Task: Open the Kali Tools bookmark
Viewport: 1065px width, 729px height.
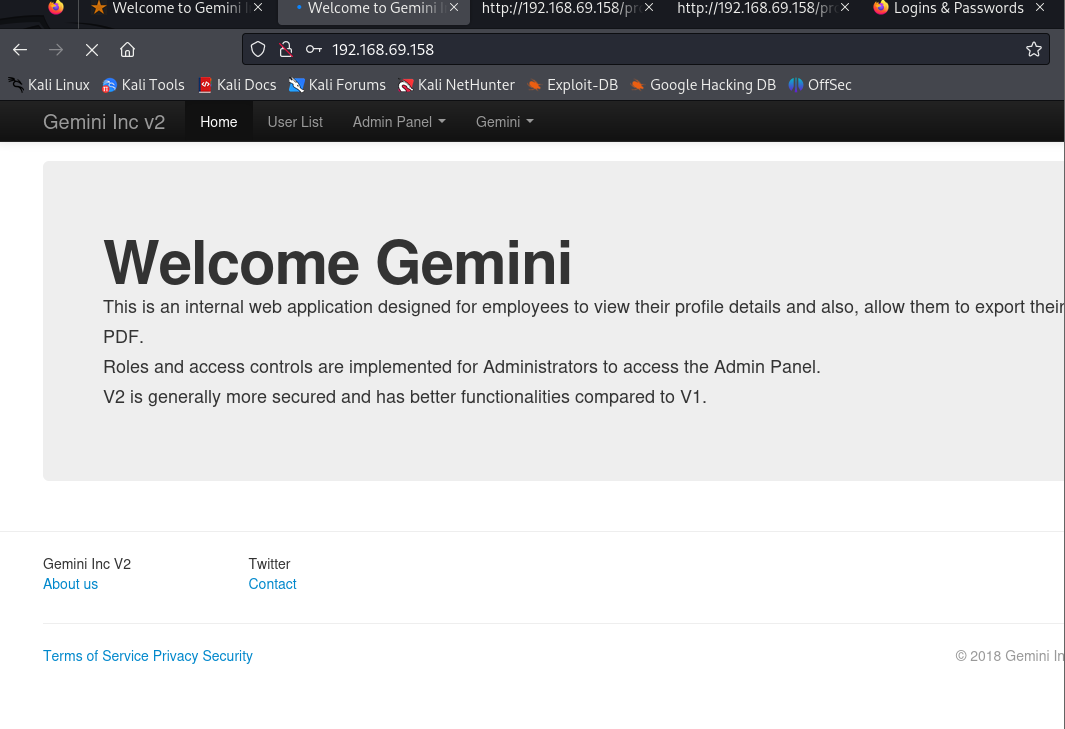Action: pyautogui.click(x=143, y=85)
